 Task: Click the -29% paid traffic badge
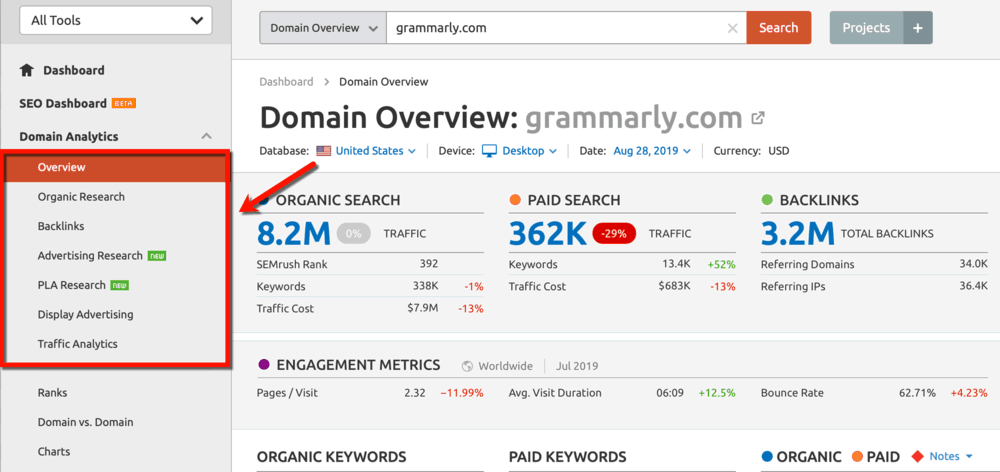614,234
